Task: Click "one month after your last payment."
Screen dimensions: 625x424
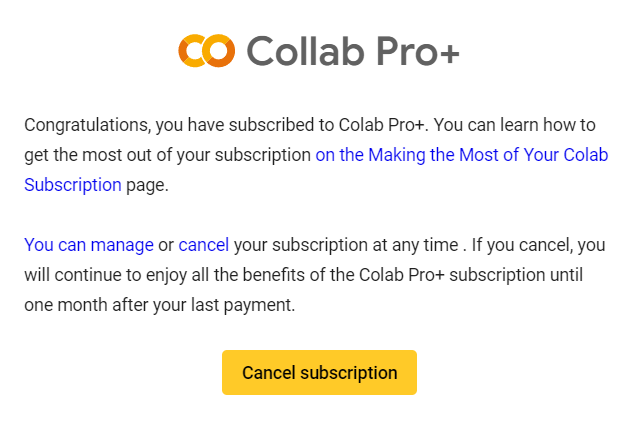Action: (x=159, y=305)
